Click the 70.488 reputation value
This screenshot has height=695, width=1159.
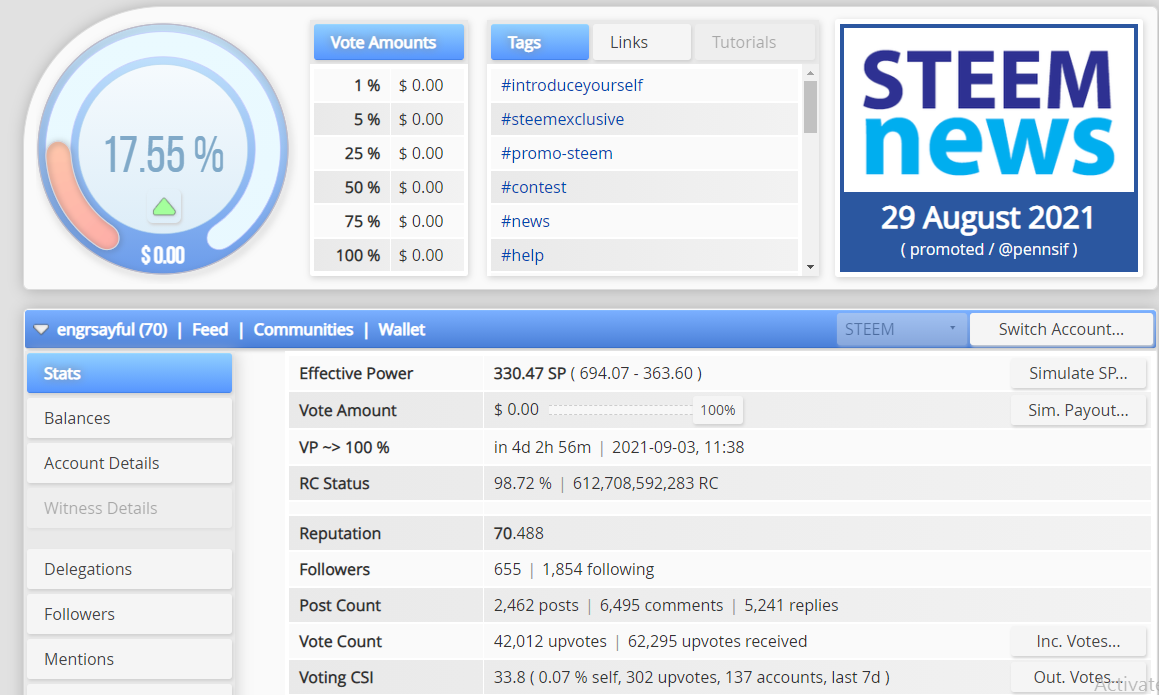[518, 533]
